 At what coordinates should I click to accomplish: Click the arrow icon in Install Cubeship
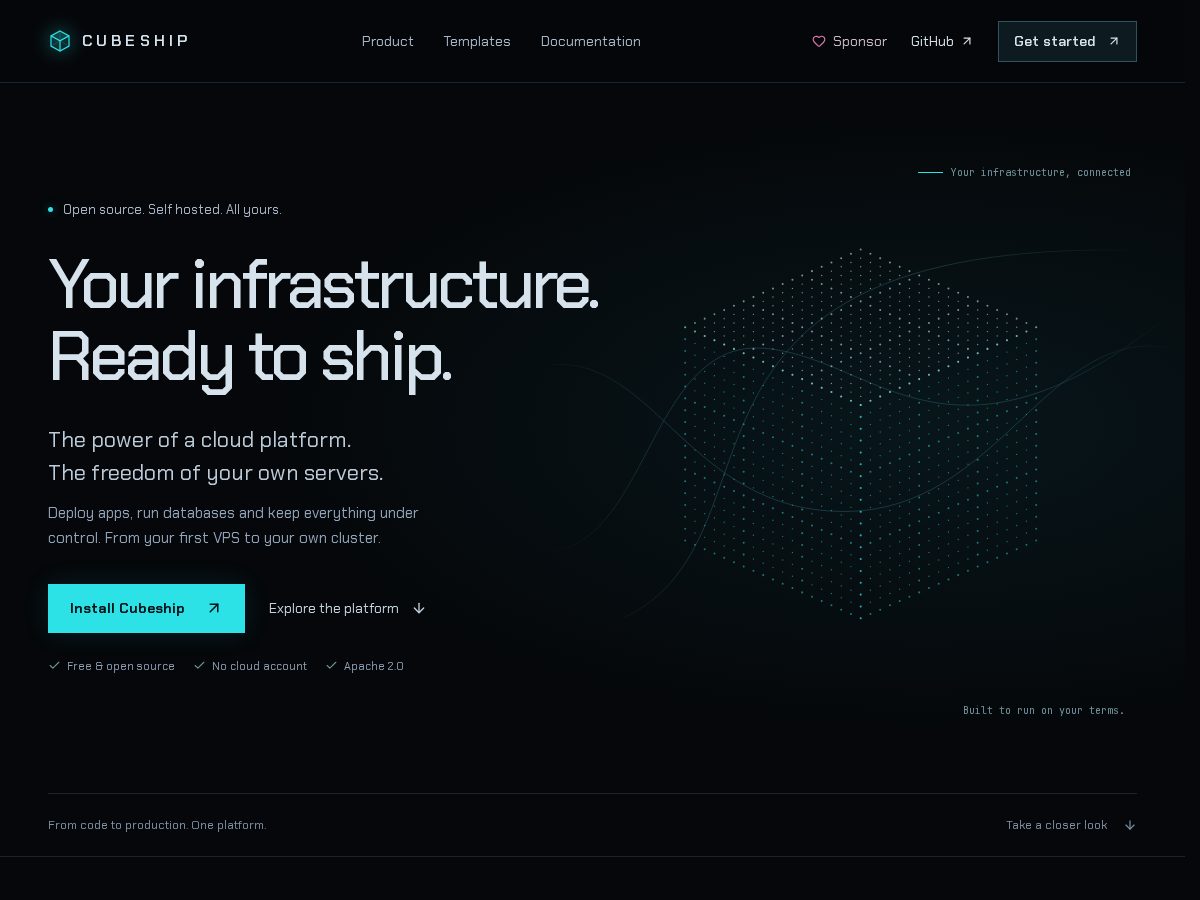pos(213,608)
